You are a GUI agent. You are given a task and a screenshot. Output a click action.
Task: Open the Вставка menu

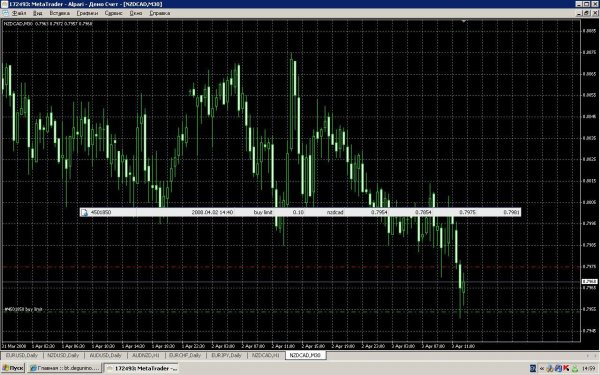[x=59, y=13]
